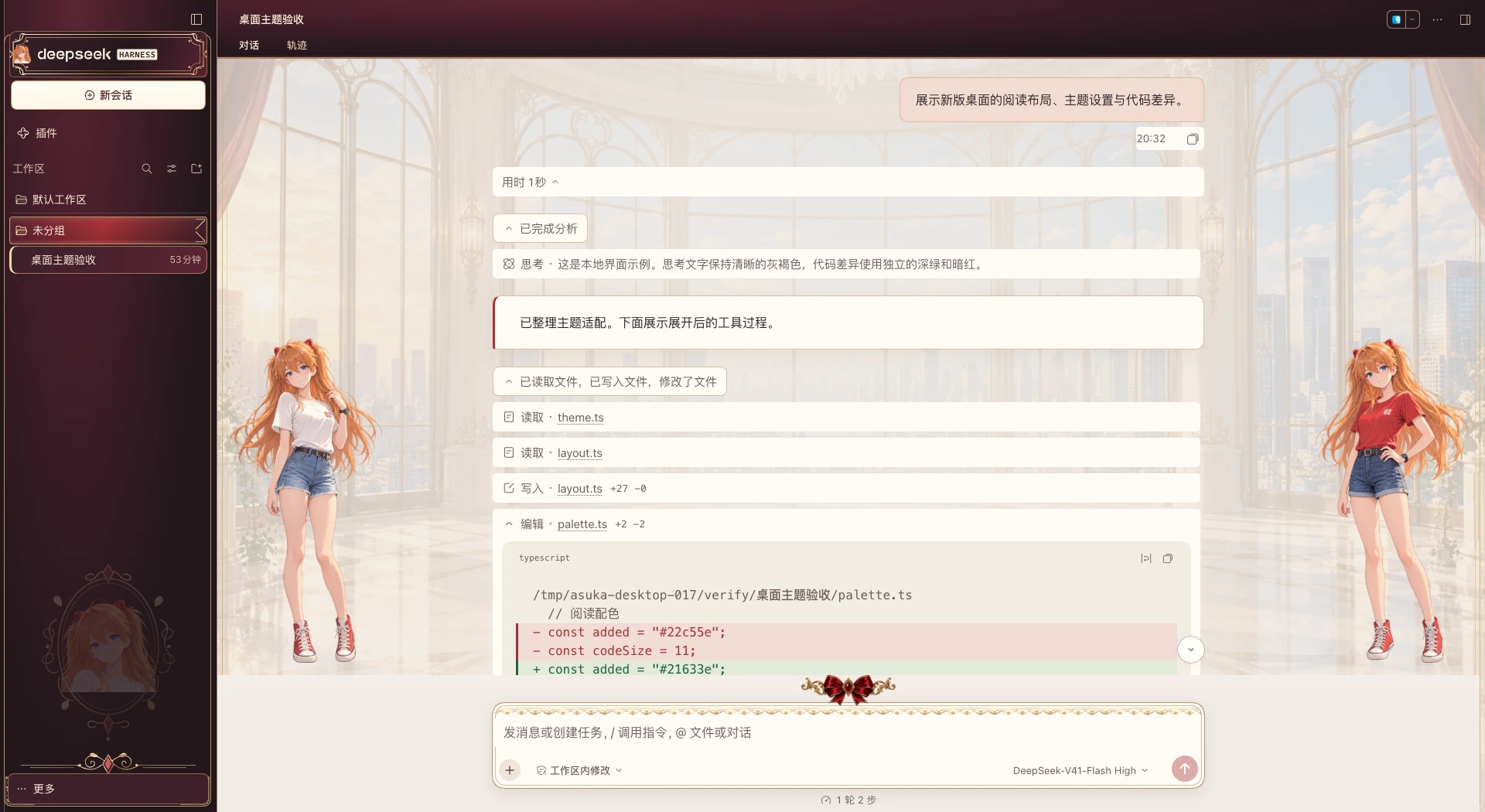Start a 新会话

[x=108, y=95]
